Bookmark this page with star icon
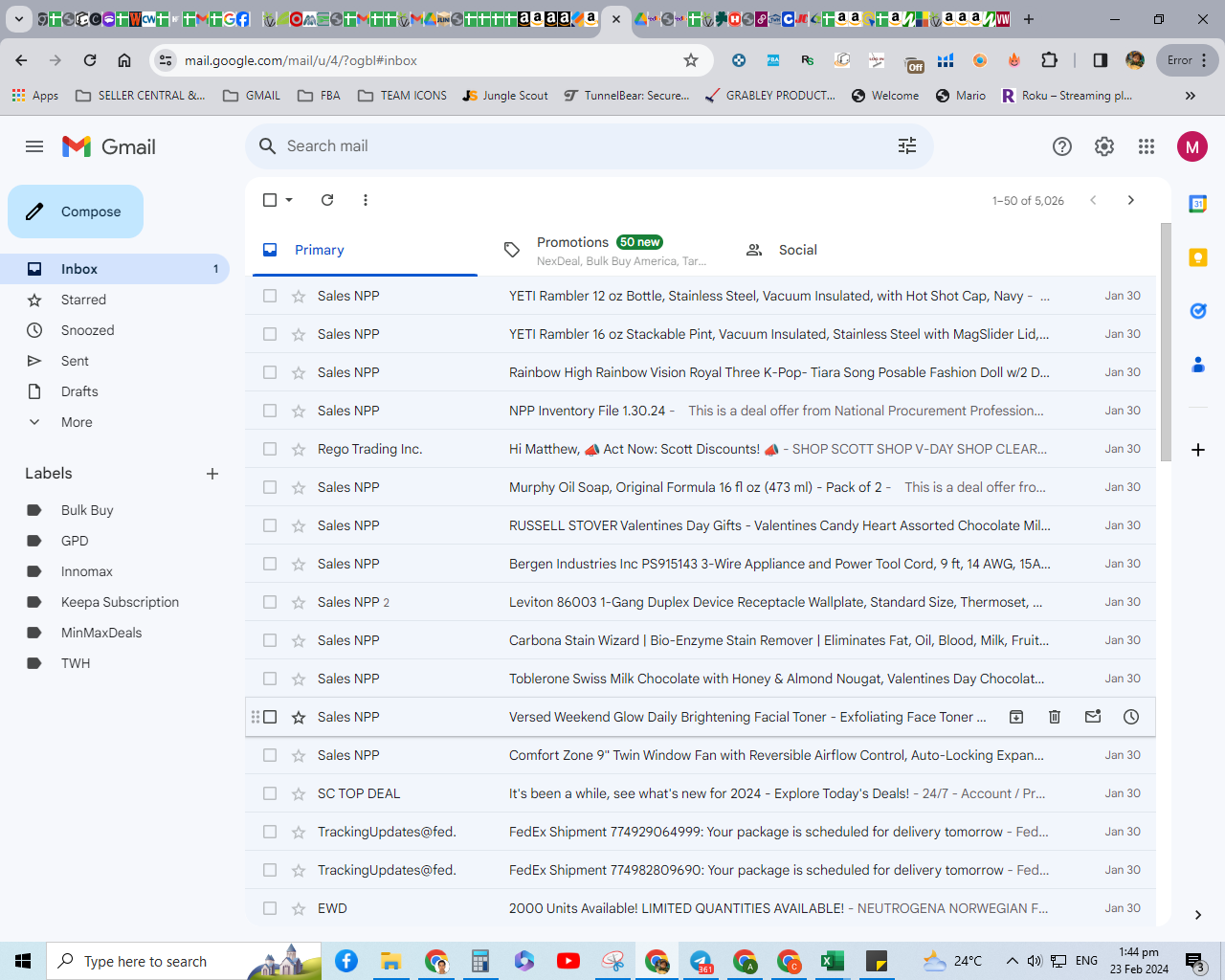Viewport: 1225px width, 980px height. click(x=691, y=60)
